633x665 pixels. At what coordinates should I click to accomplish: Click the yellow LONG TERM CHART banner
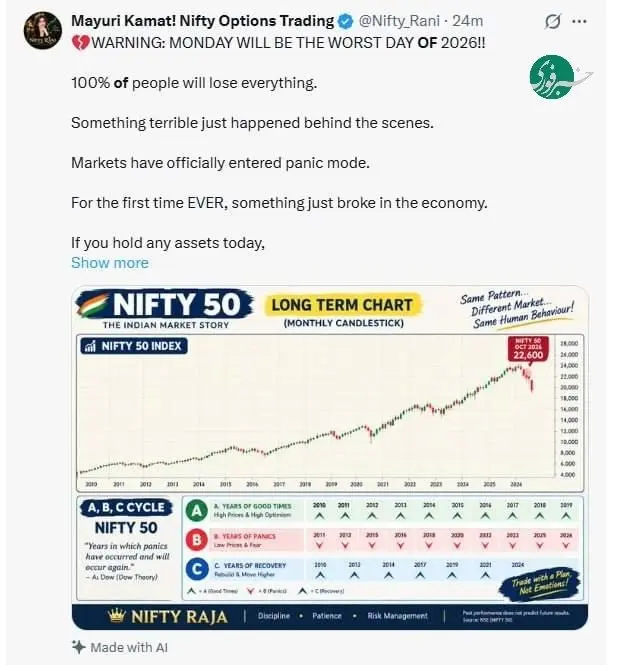pyautogui.click(x=343, y=305)
